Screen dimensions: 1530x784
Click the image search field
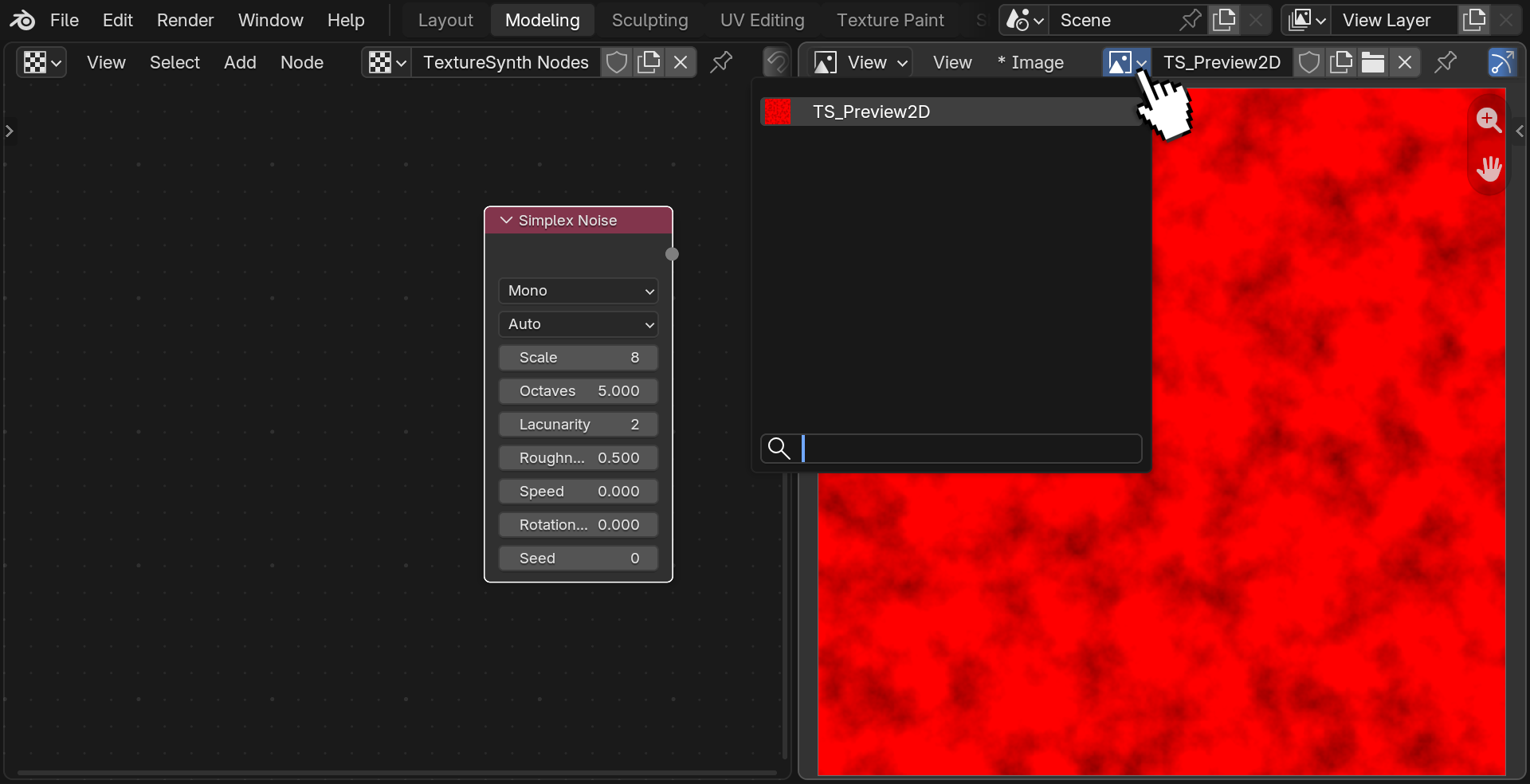pos(951,449)
